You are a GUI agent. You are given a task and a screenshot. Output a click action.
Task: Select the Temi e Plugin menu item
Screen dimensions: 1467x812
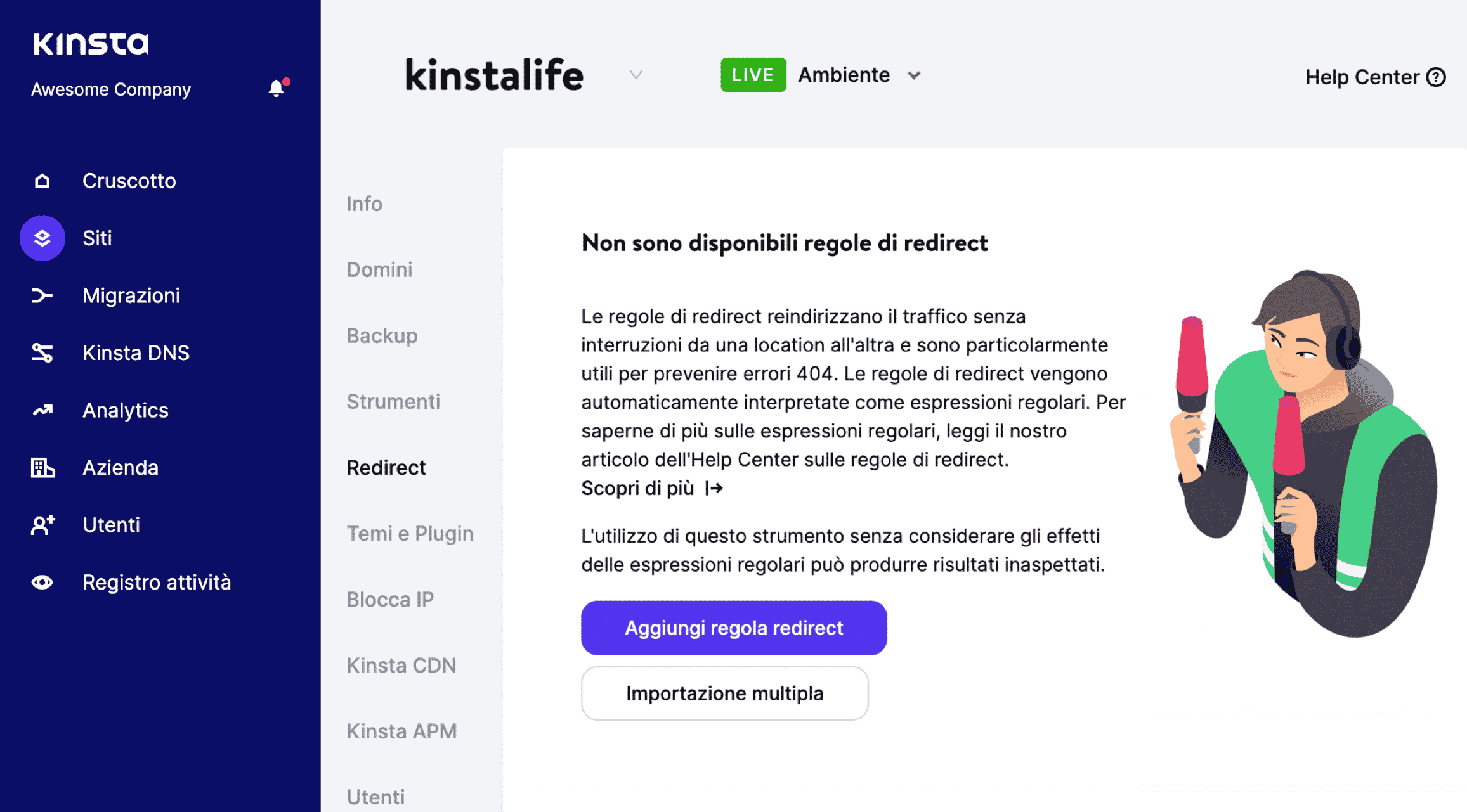tap(409, 533)
